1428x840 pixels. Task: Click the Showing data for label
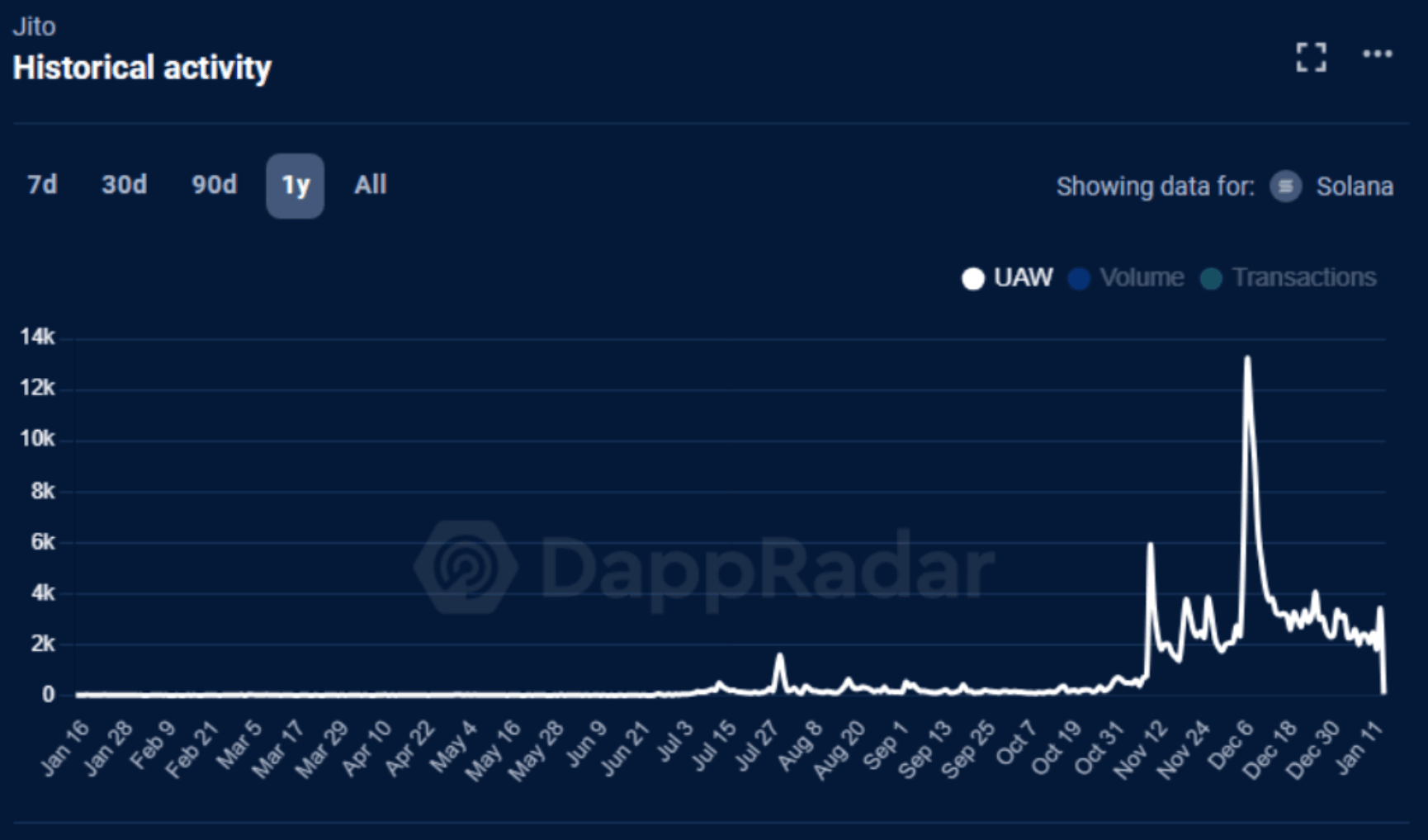(x=1155, y=186)
